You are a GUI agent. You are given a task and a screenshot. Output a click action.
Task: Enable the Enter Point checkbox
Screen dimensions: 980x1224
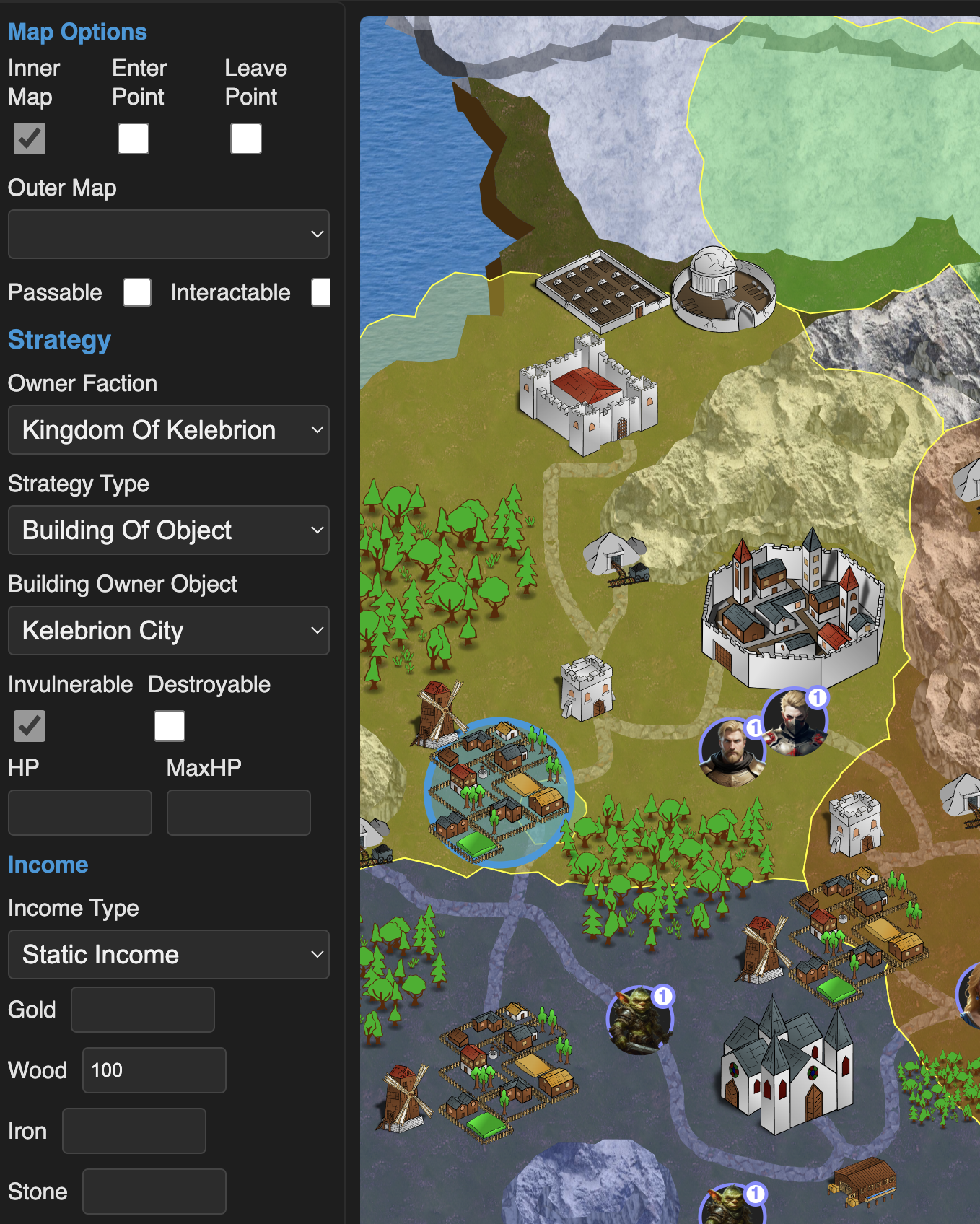[134, 139]
